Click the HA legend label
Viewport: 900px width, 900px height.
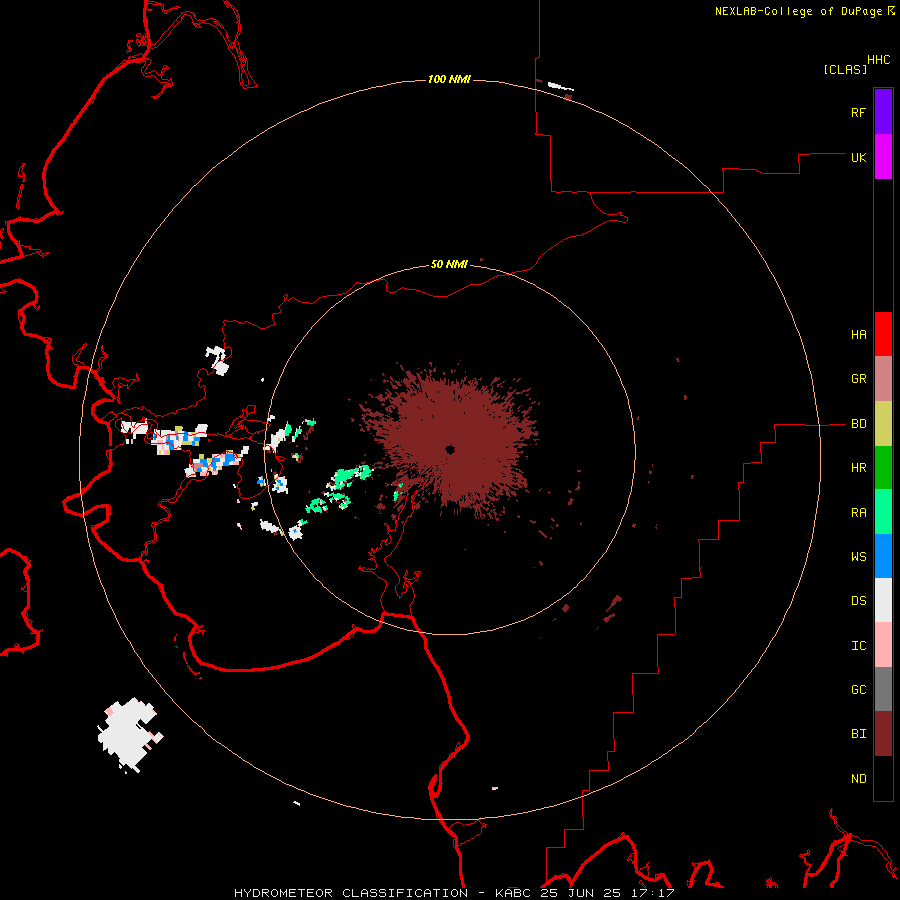pyautogui.click(x=859, y=334)
